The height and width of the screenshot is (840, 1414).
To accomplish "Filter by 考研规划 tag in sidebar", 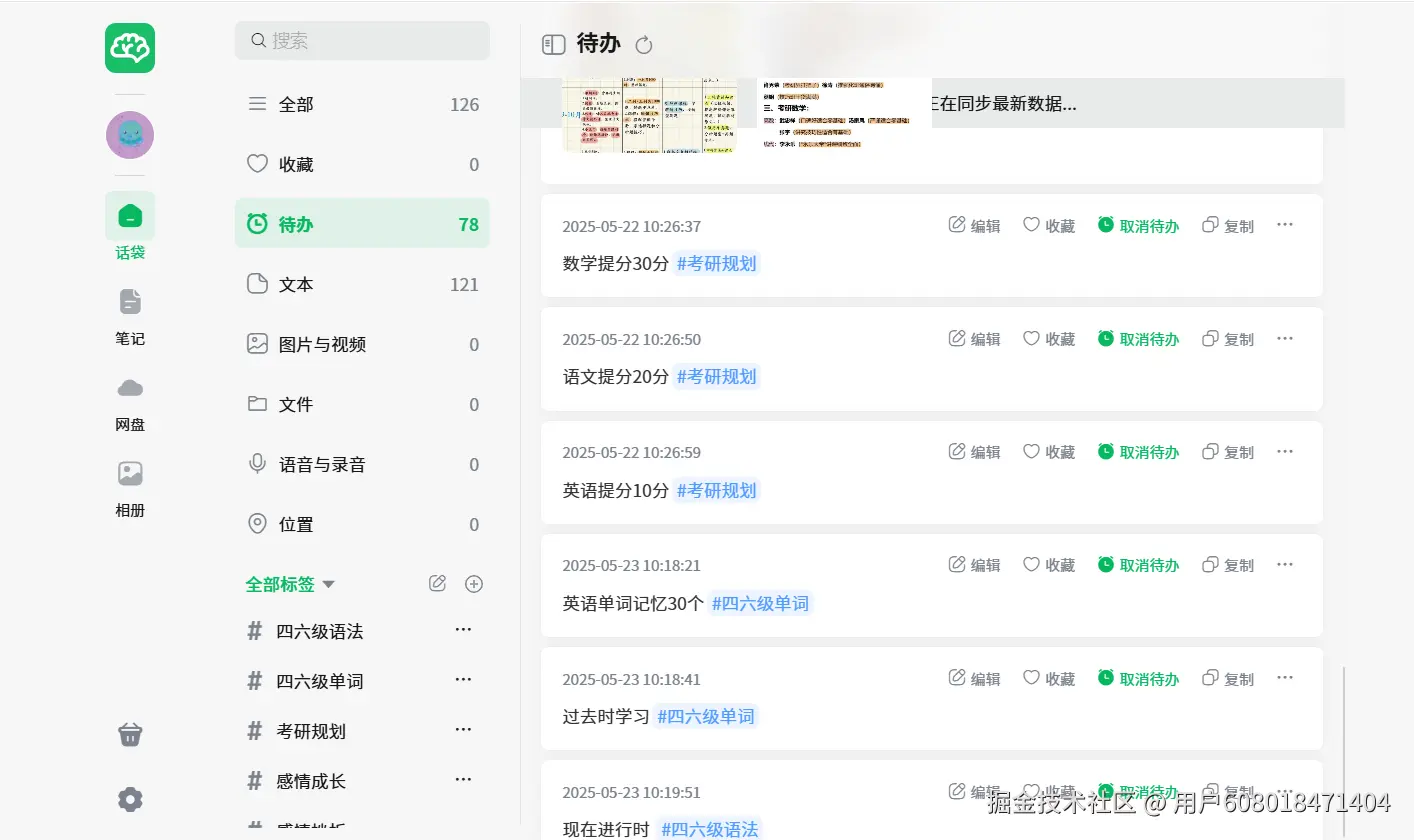I will (x=311, y=731).
